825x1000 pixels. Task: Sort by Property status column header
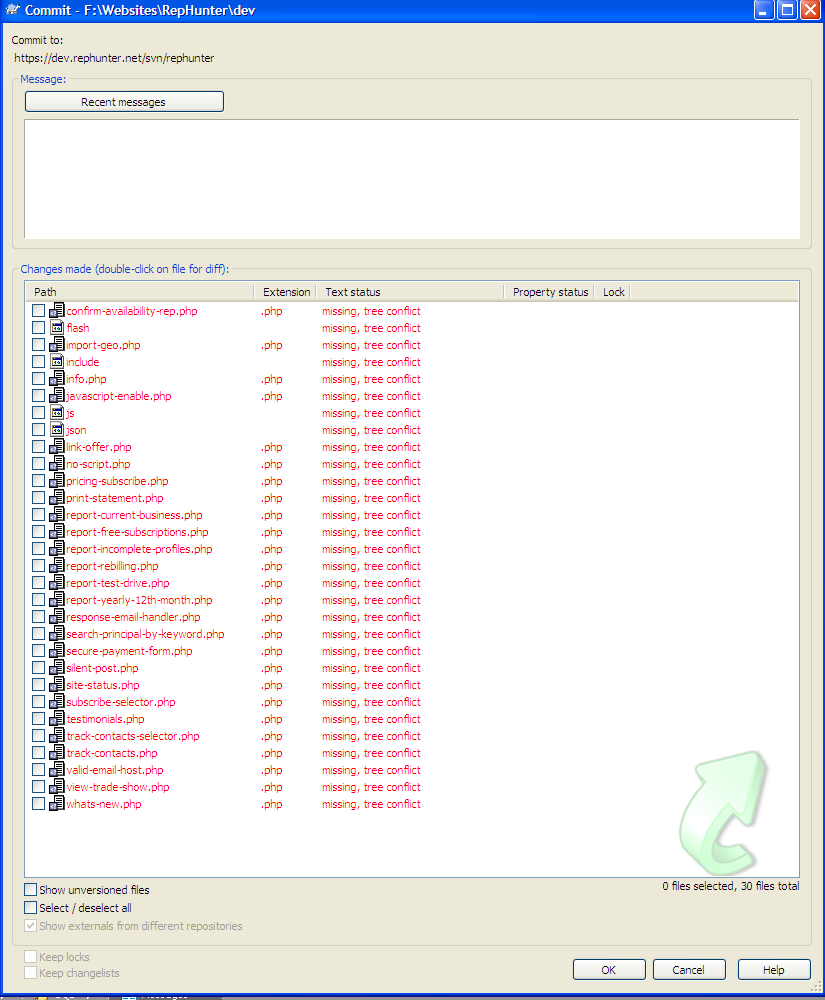tap(549, 292)
